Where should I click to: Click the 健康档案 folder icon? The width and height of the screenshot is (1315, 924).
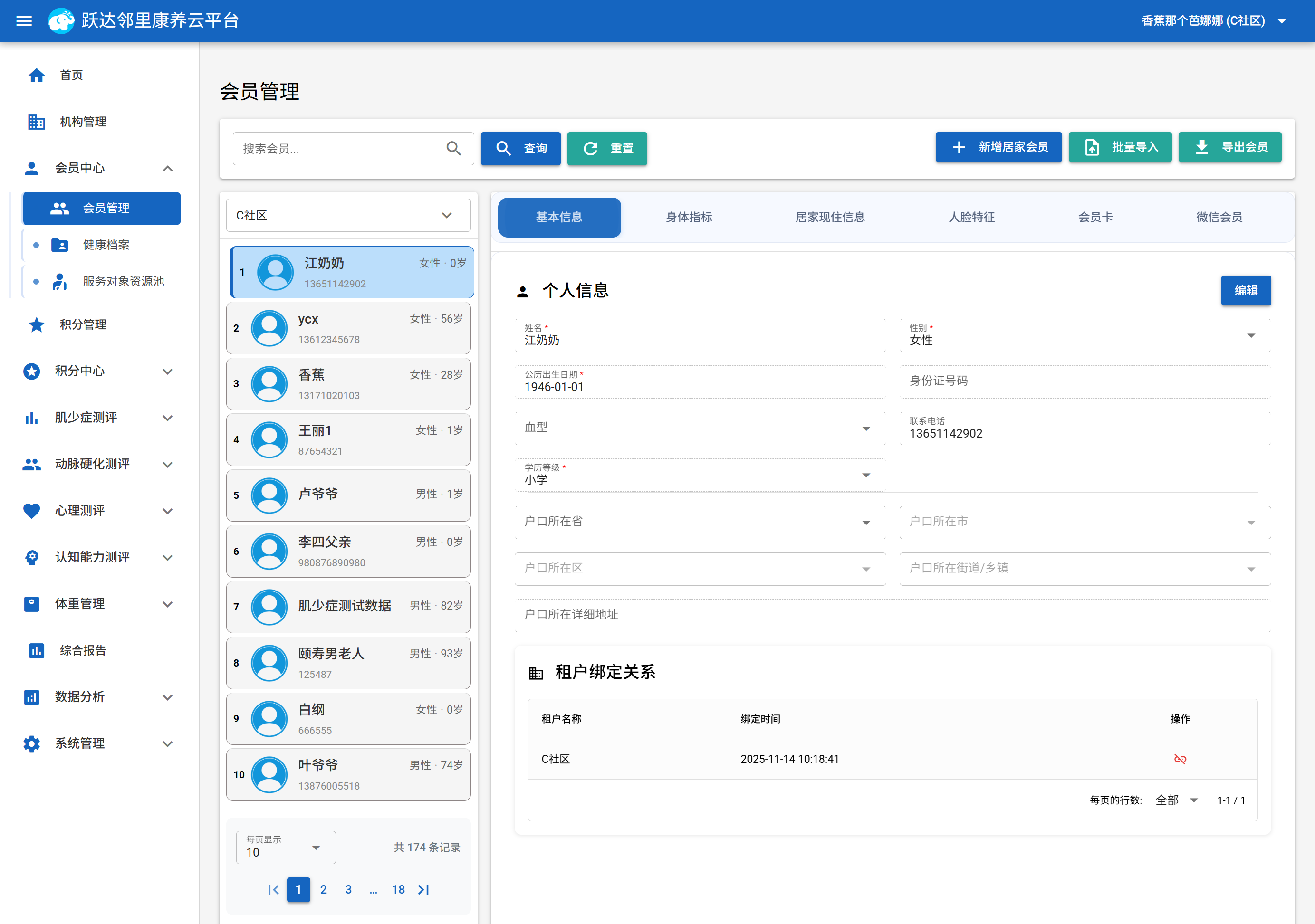59,245
